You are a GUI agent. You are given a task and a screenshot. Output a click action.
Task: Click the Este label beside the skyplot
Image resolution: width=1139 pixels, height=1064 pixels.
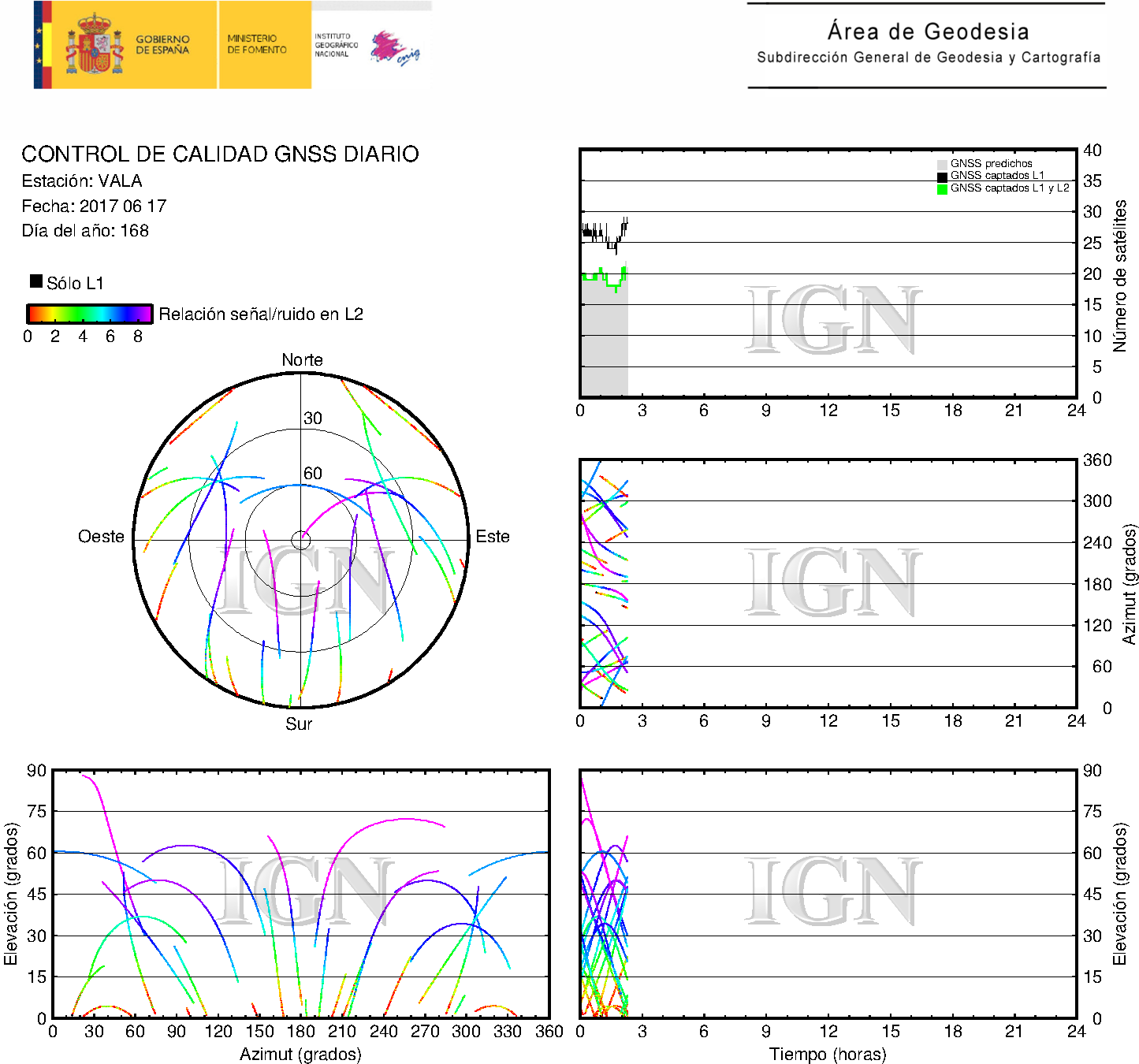(x=493, y=537)
